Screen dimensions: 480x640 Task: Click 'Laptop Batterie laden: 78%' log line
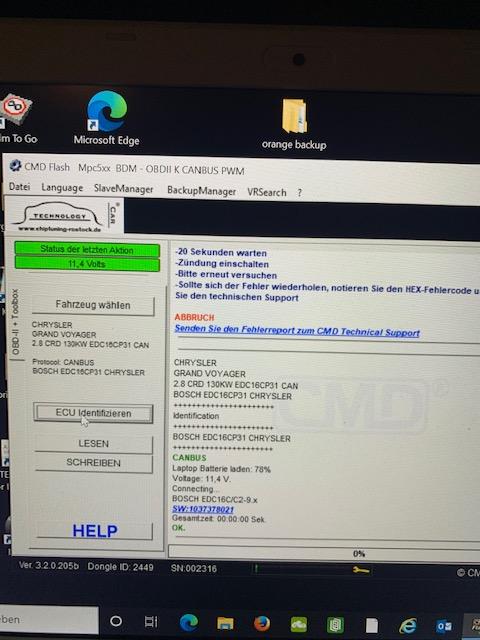221,469
